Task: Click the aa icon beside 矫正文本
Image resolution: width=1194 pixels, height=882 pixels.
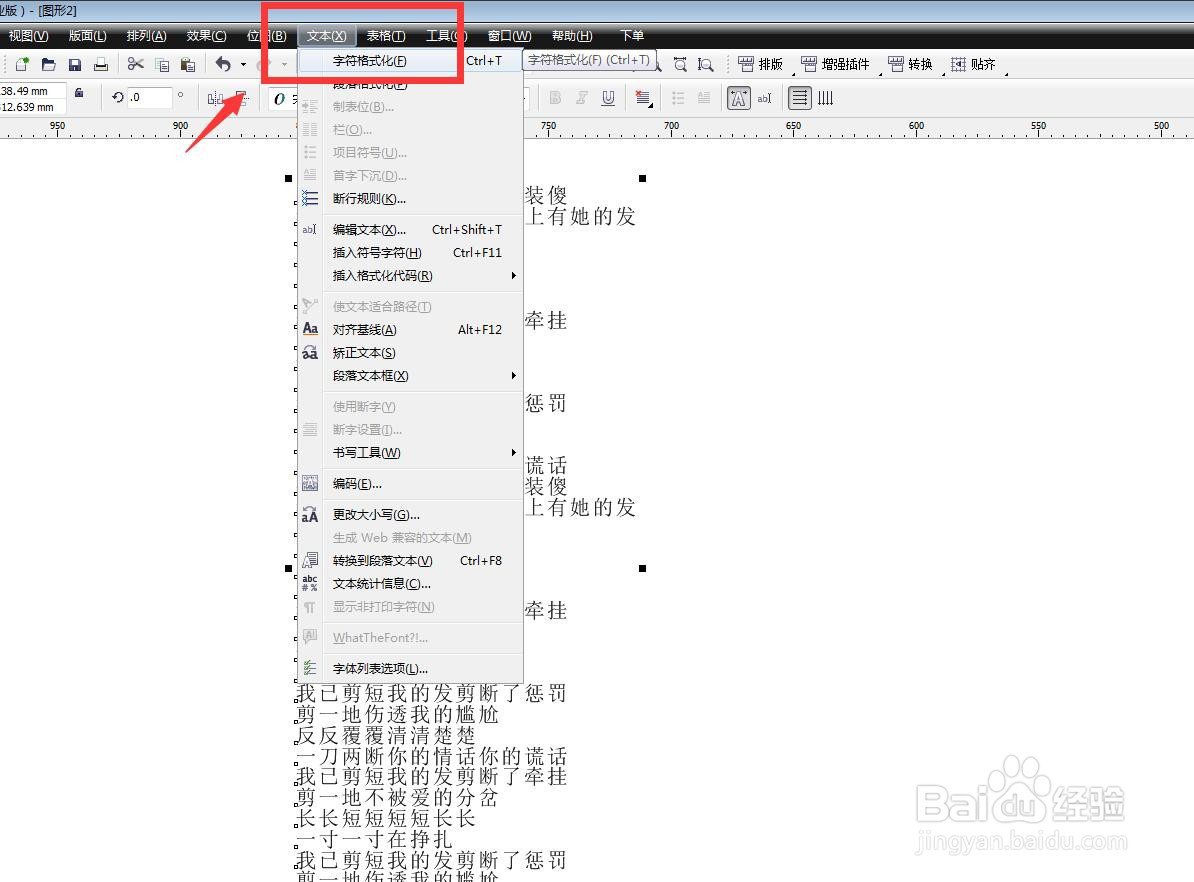Action: point(310,353)
